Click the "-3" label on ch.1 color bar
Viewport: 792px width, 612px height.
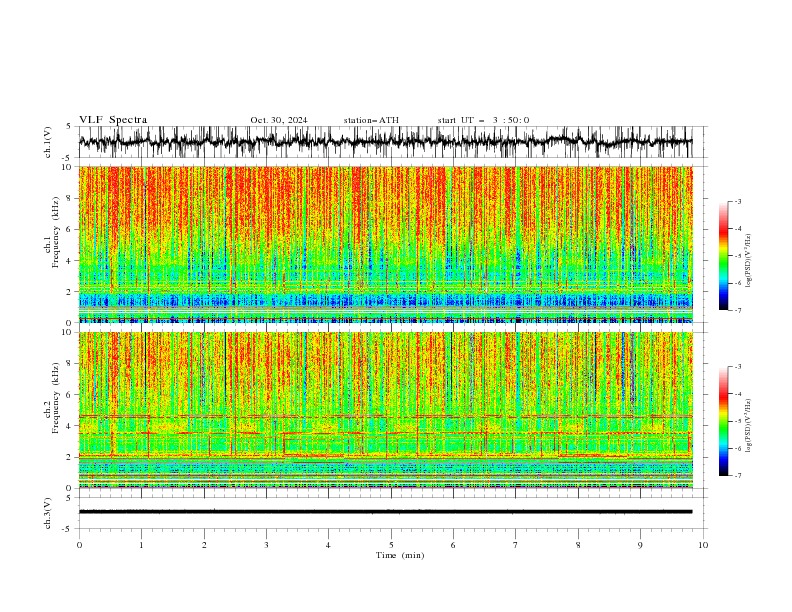tap(738, 201)
